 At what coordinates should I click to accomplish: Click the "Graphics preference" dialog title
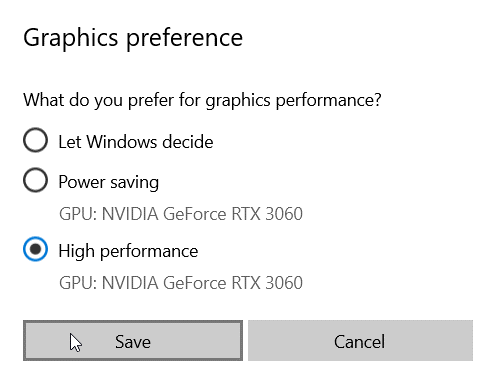point(133,38)
